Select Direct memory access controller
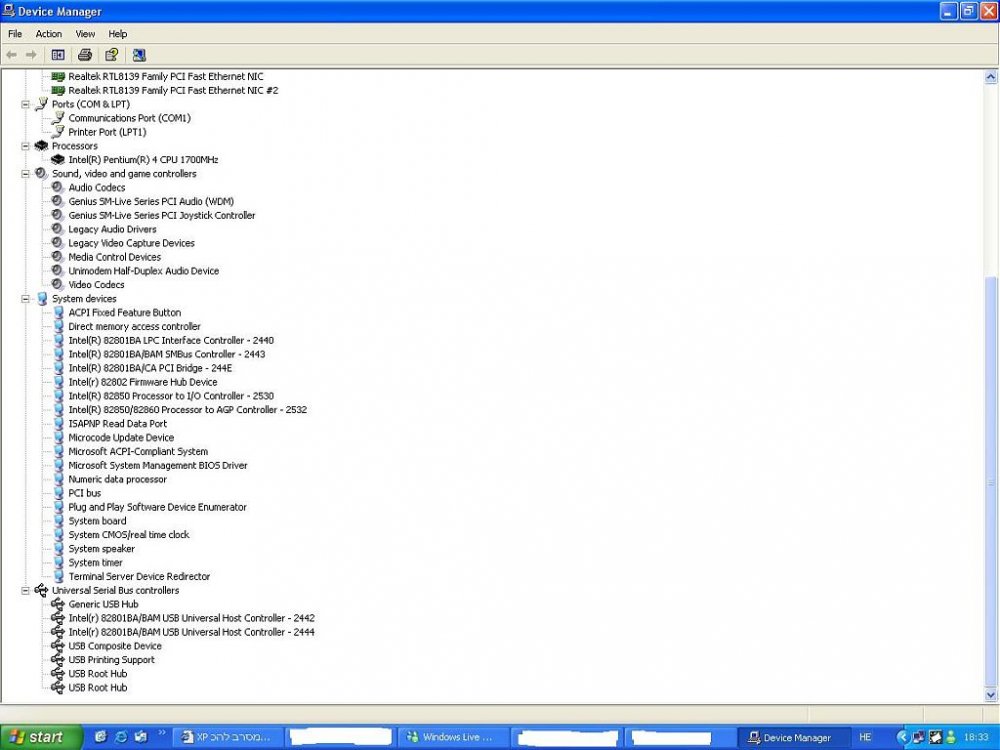 tap(135, 327)
